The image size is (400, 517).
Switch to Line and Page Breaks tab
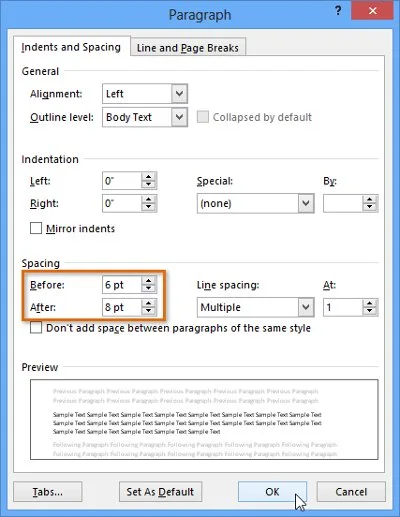188,48
